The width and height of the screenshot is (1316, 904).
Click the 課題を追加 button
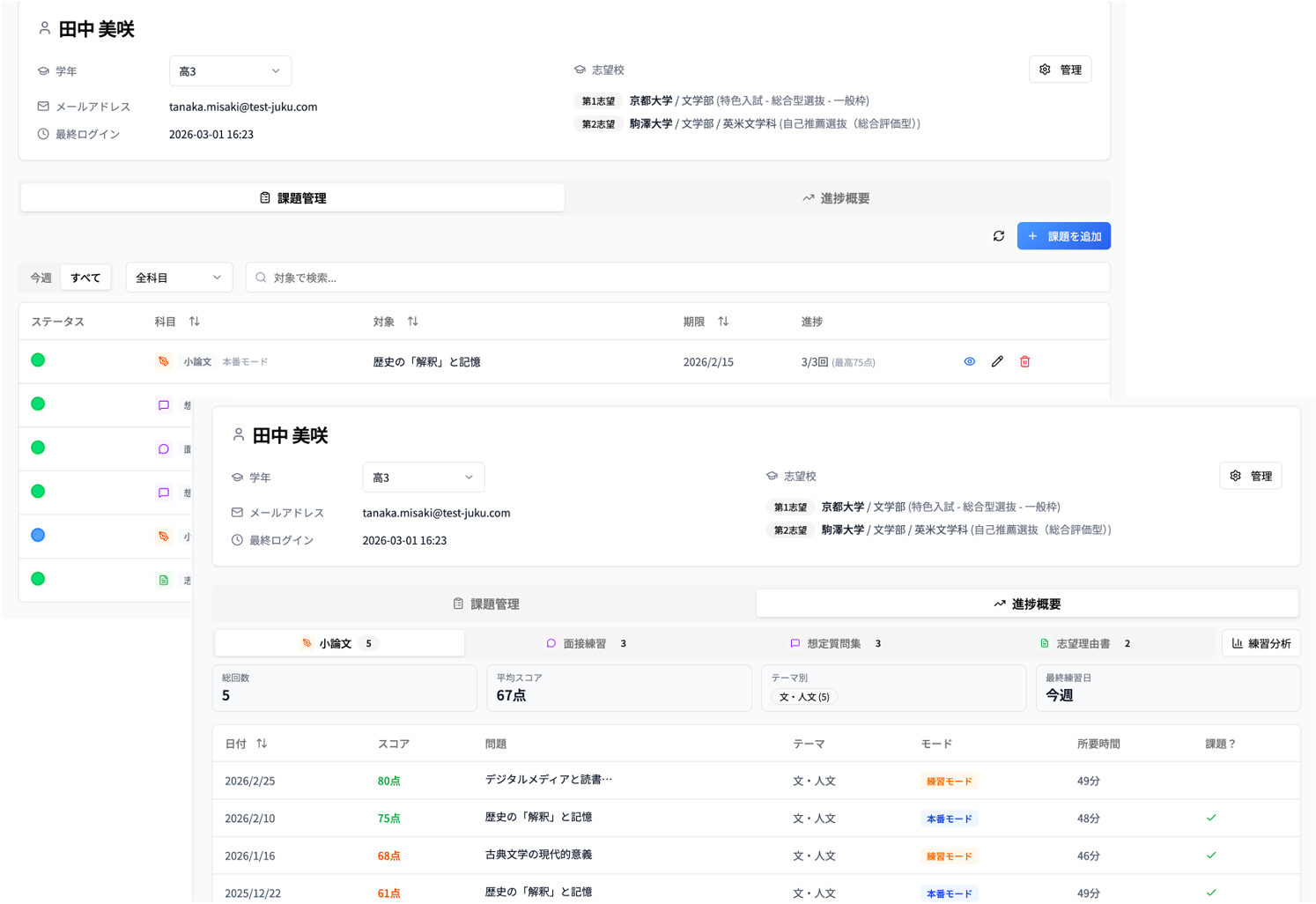click(1064, 236)
